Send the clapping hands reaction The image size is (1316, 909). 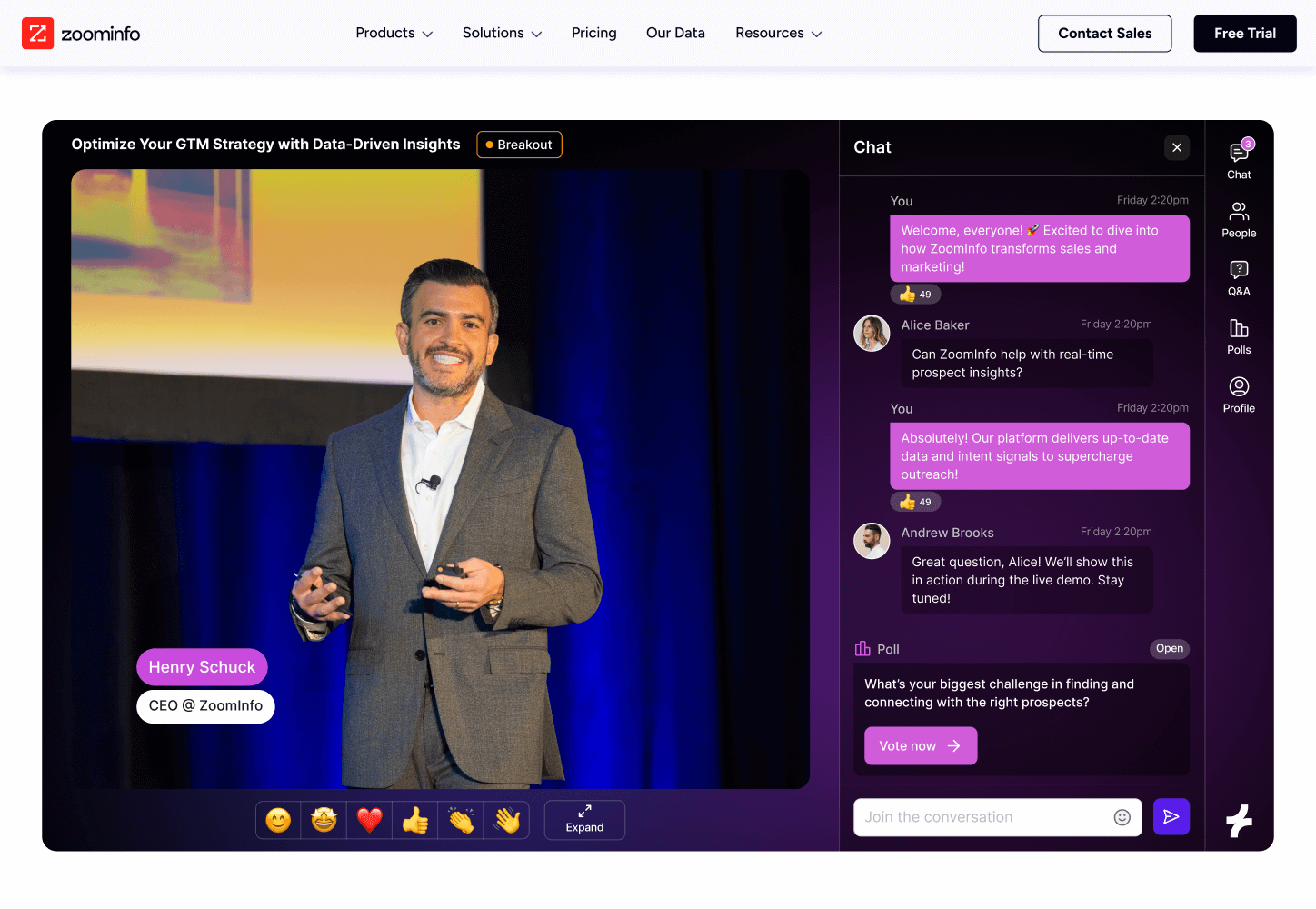point(461,820)
